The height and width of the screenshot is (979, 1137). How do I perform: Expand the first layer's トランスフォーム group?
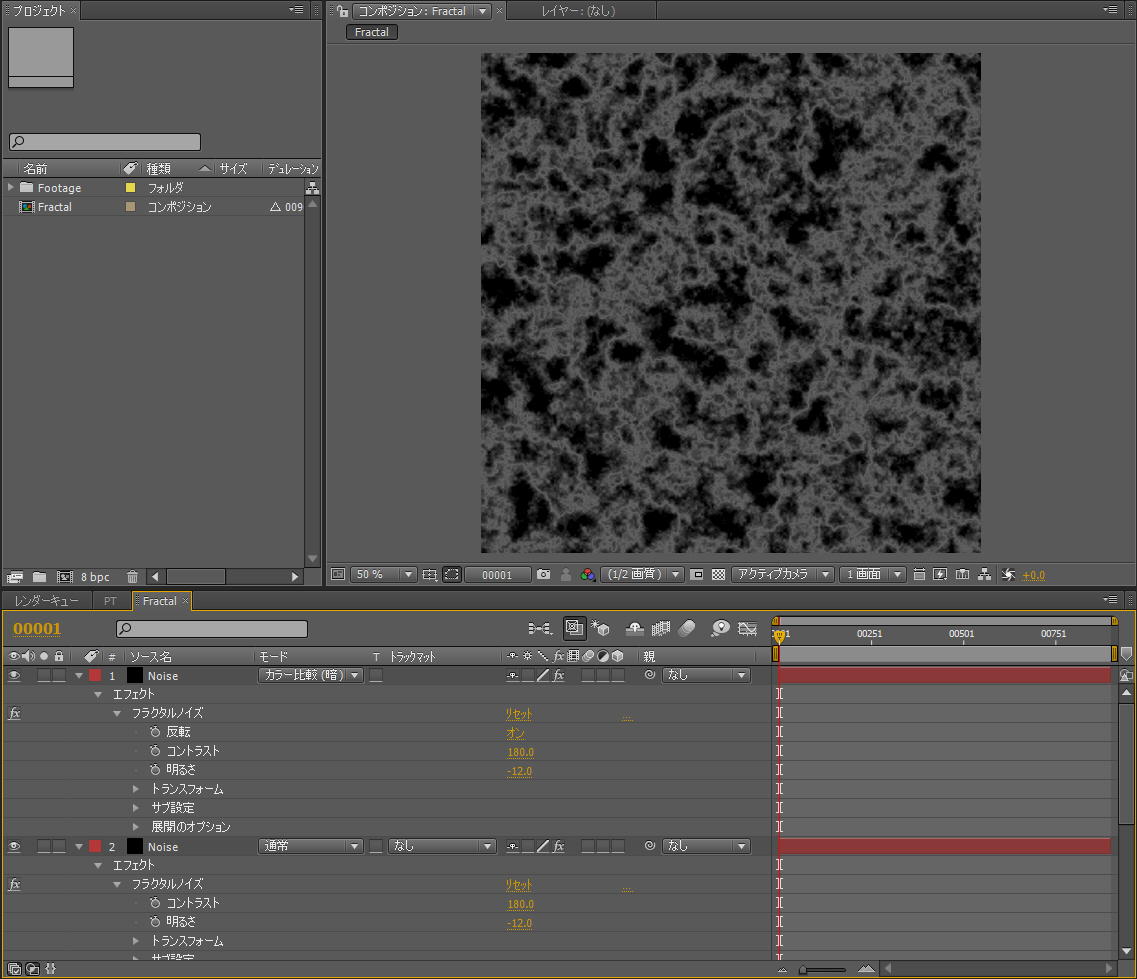coord(137,790)
